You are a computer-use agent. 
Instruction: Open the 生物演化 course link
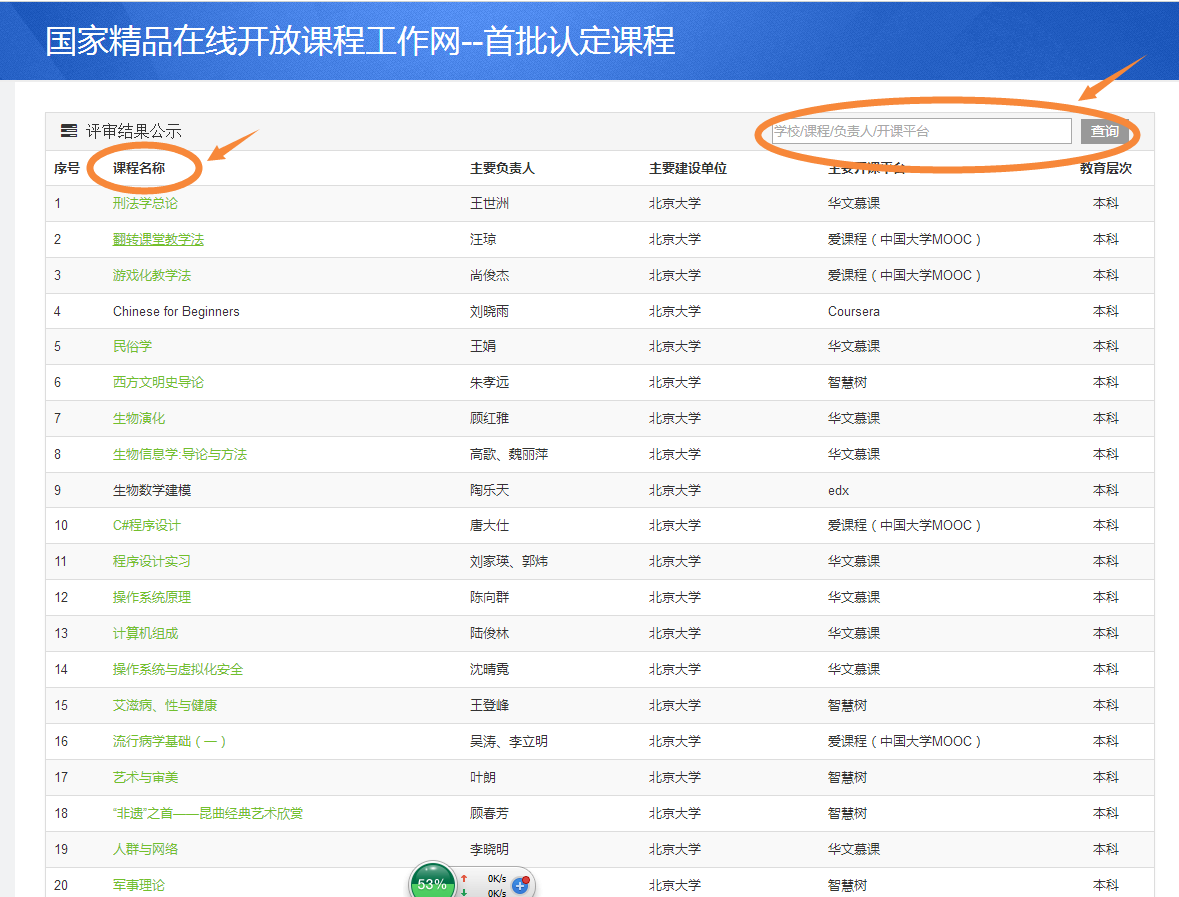pos(138,418)
